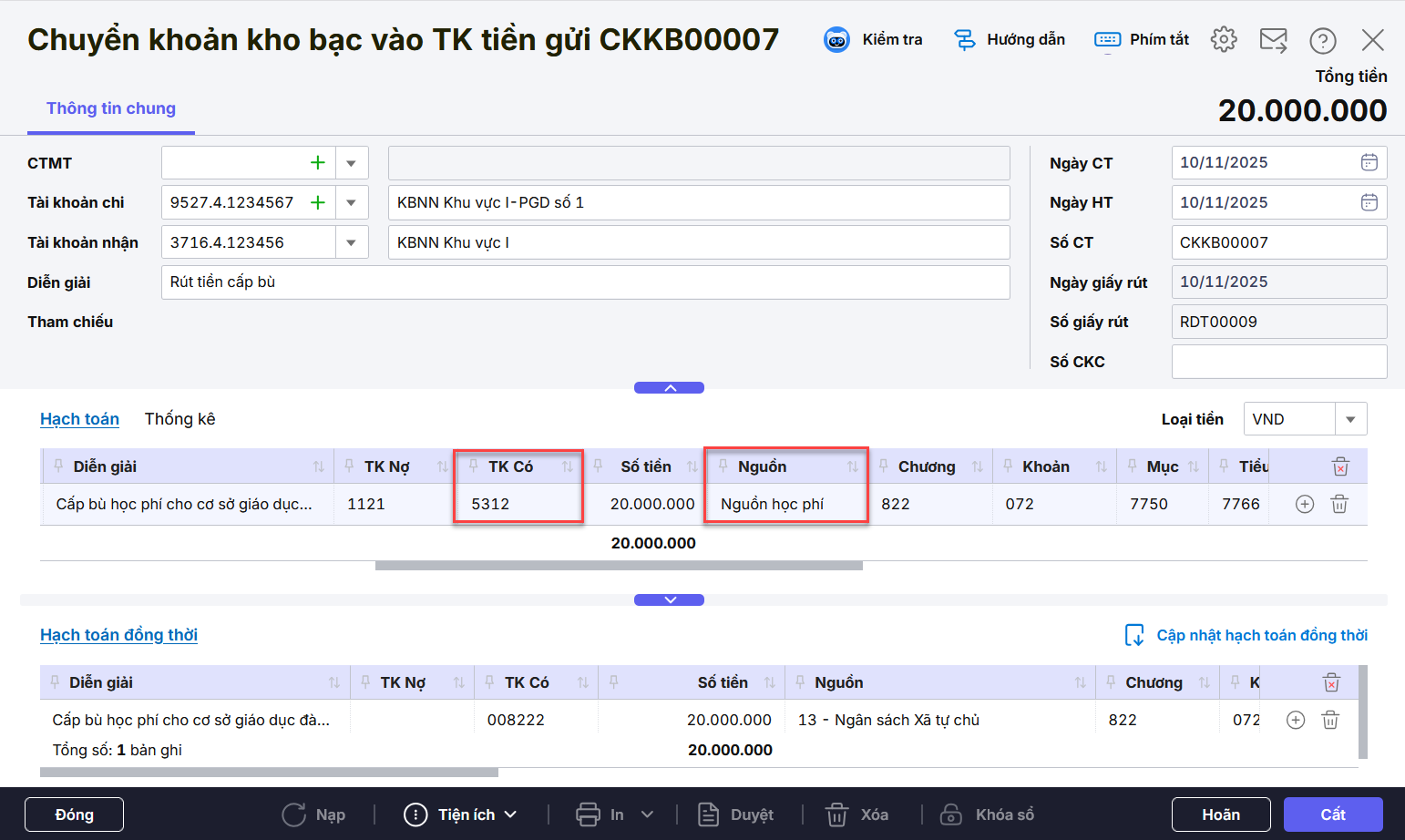
Task: Click the Hạch toán table horizontal scrollbar
Action: [x=619, y=566]
